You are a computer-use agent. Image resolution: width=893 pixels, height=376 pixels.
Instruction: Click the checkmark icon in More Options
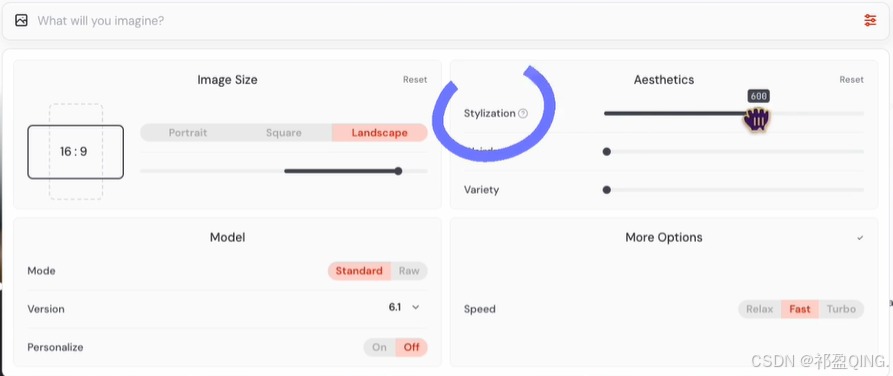tap(860, 238)
